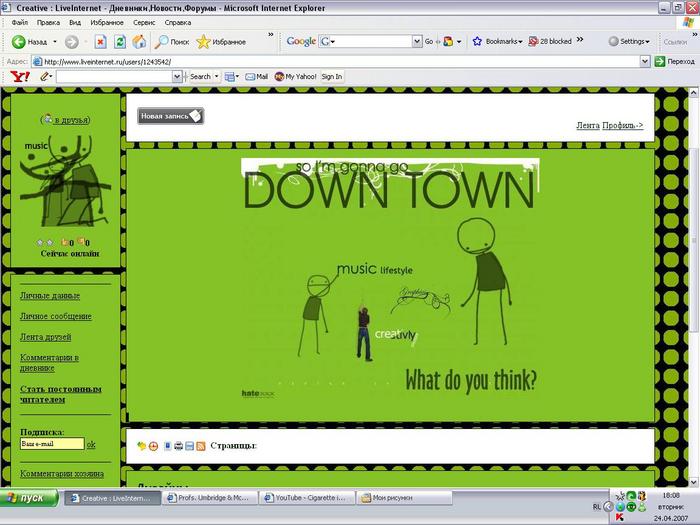Click the 28 blocked popup blocker button

coord(549,42)
